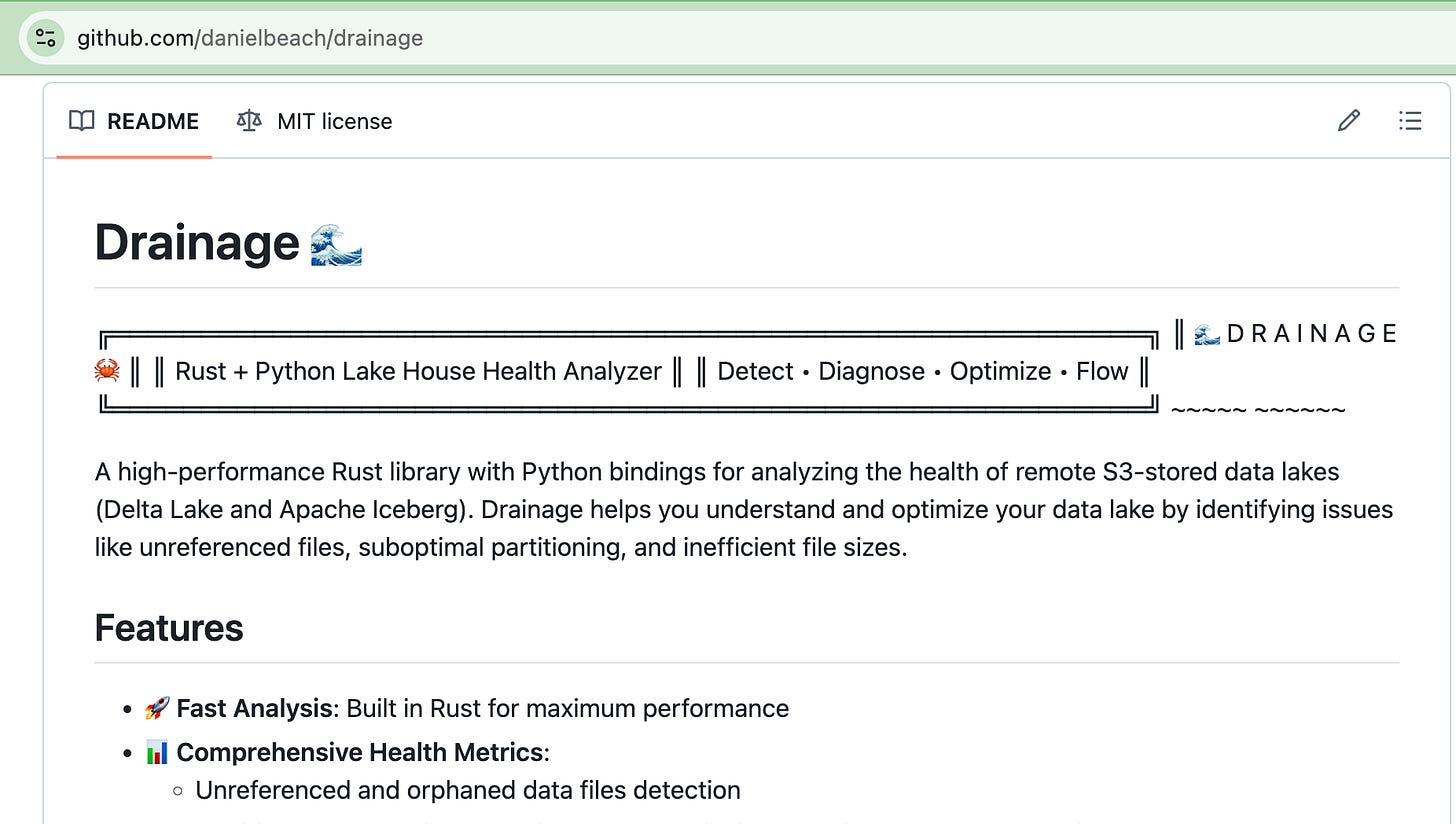Image resolution: width=1456 pixels, height=824 pixels.
Task: Click 'Comprehensive Health Metrics' bold text
Action: click(360, 752)
